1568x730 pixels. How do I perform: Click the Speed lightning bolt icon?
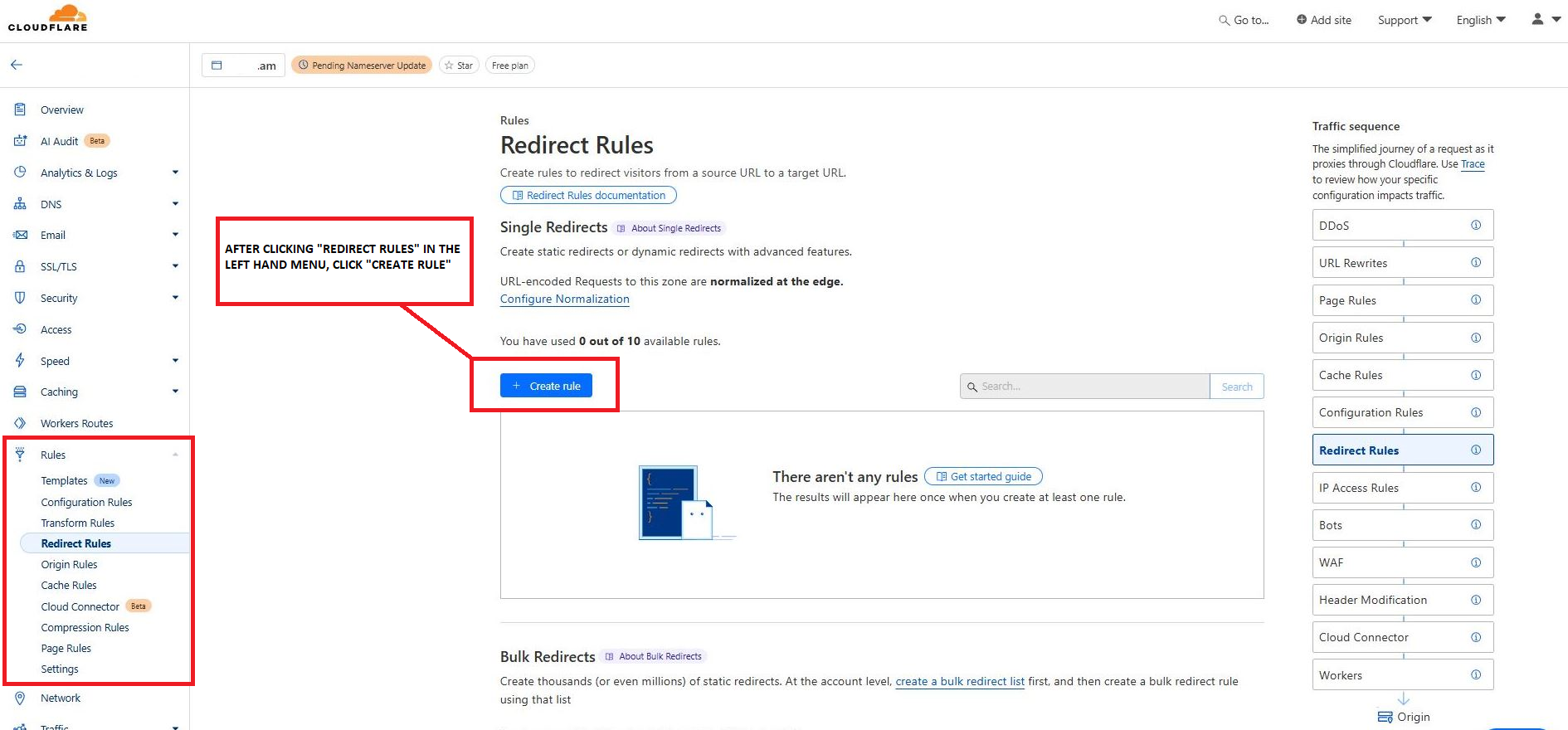click(x=20, y=361)
